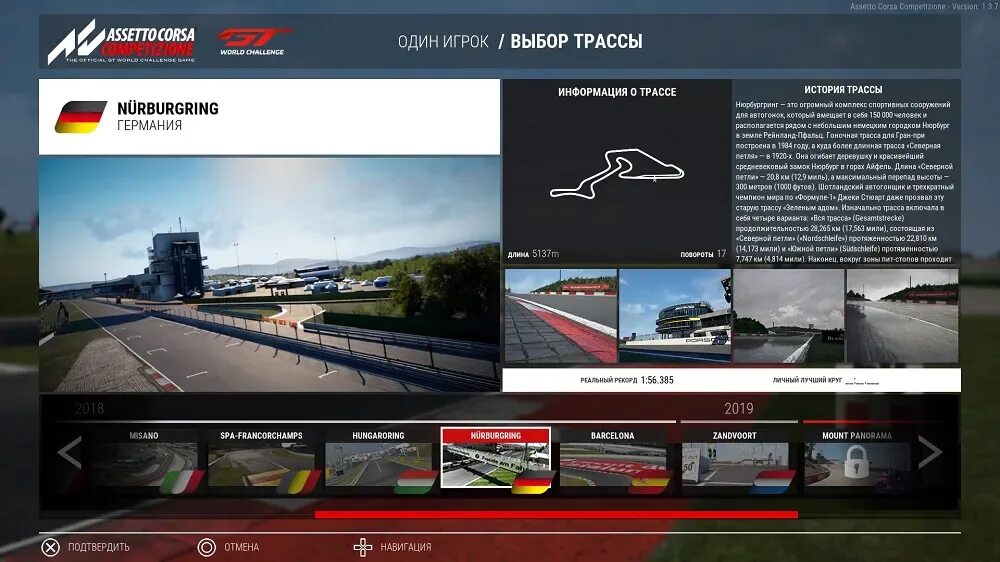Click the GT World Challenge logo
This screenshot has height=562, width=1000.
click(x=254, y=41)
